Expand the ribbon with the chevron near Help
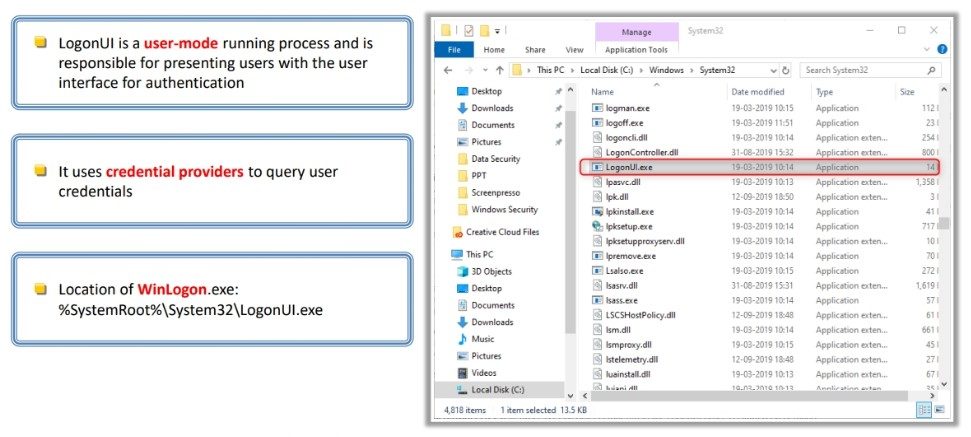Image resolution: width=971 pixels, height=437 pixels. click(x=927, y=49)
